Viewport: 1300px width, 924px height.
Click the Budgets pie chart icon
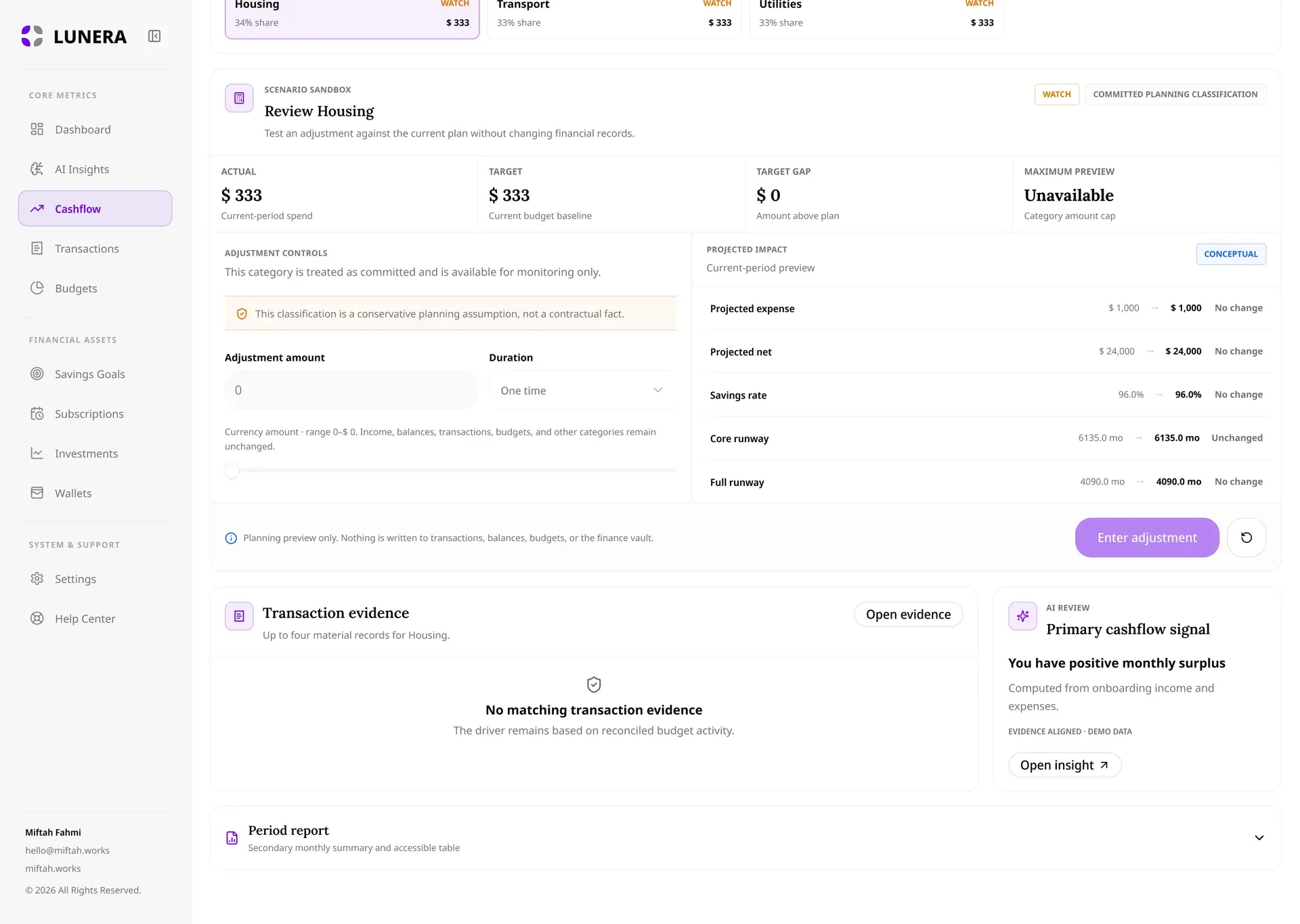coord(37,288)
